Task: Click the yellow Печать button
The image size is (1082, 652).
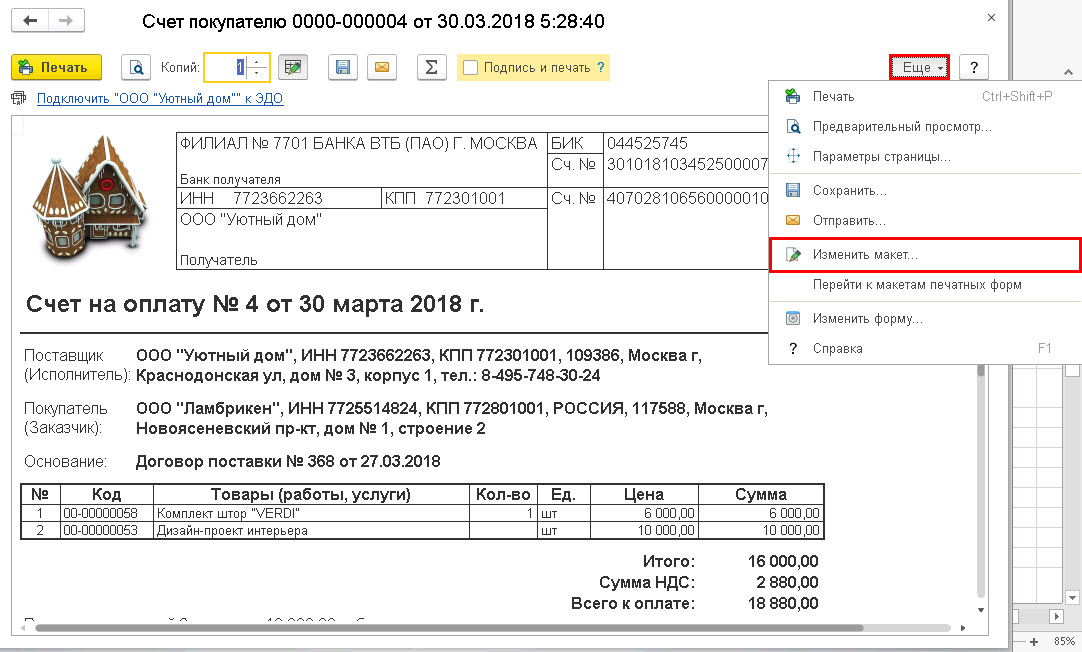Action: click(x=57, y=68)
